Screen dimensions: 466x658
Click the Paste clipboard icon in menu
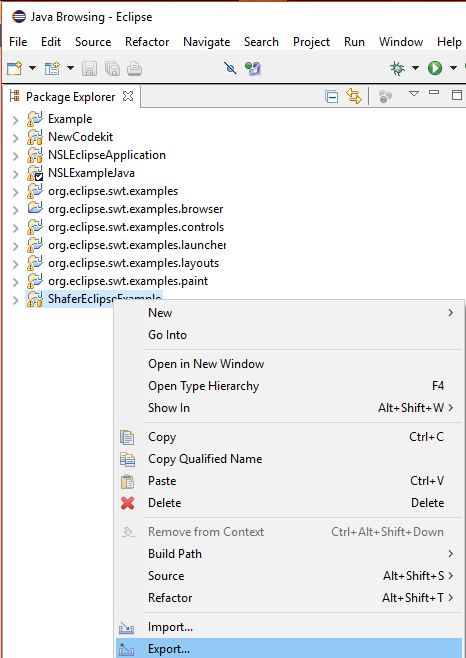pos(127,481)
